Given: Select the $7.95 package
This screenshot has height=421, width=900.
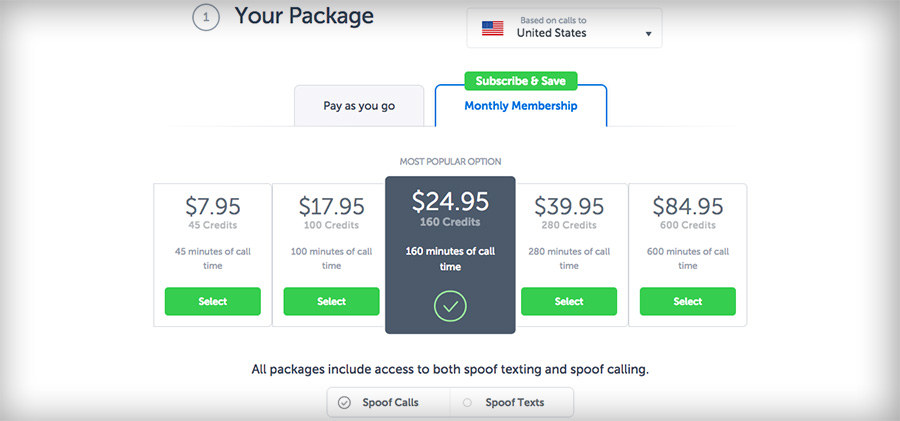Looking at the screenshot, I should [212, 301].
